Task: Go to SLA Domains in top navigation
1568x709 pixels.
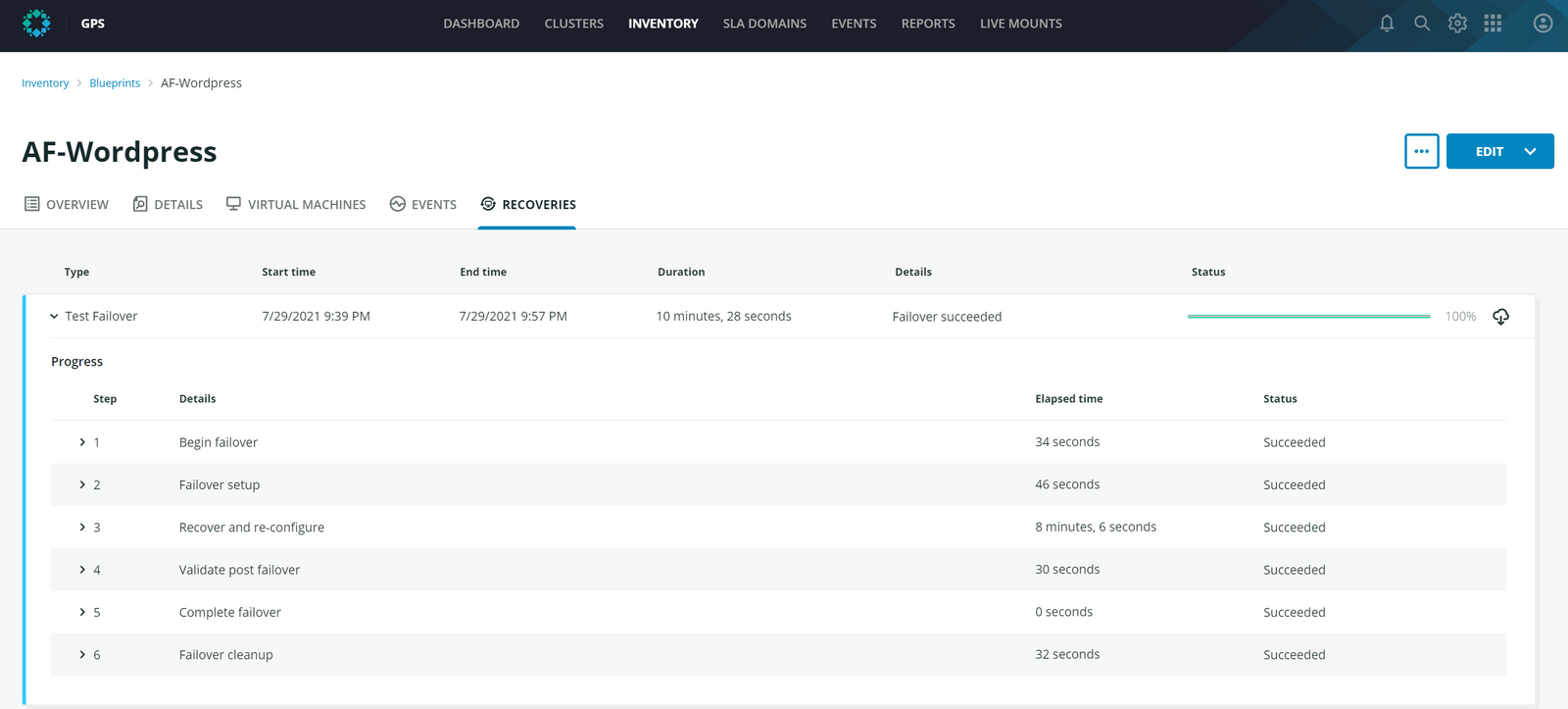Action: (x=764, y=24)
